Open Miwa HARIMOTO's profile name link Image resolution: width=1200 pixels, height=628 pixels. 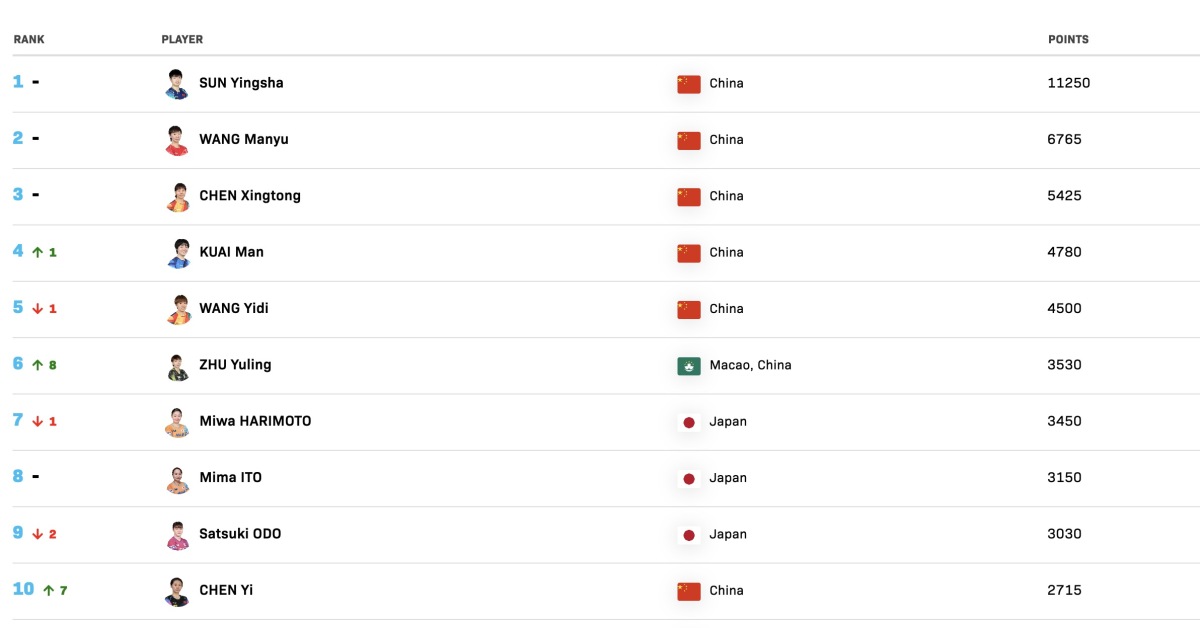(255, 421)
